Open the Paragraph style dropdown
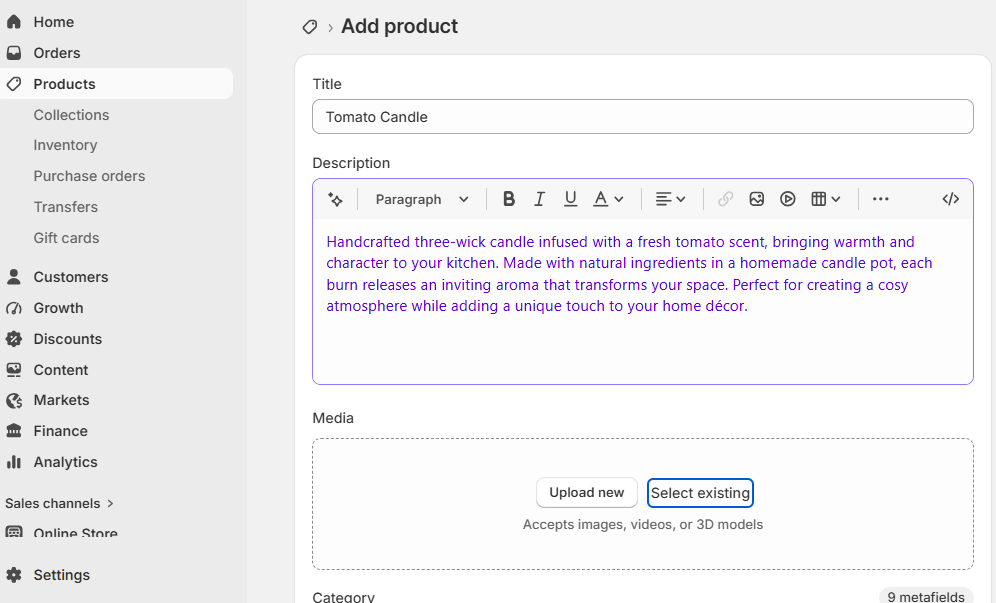Viewport: 996px width, 603px height. (x=422, y=200)
